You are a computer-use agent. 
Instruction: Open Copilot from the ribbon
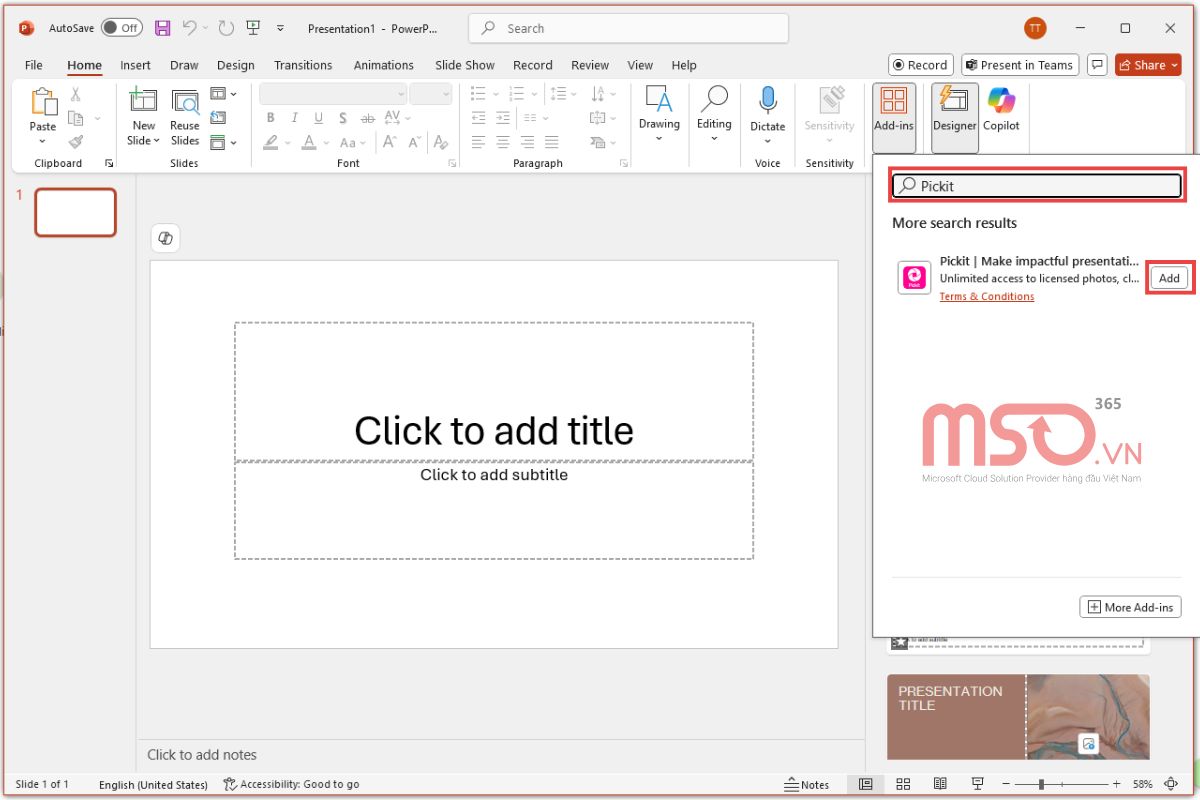pyautogui.click(x=1001, y=108)
